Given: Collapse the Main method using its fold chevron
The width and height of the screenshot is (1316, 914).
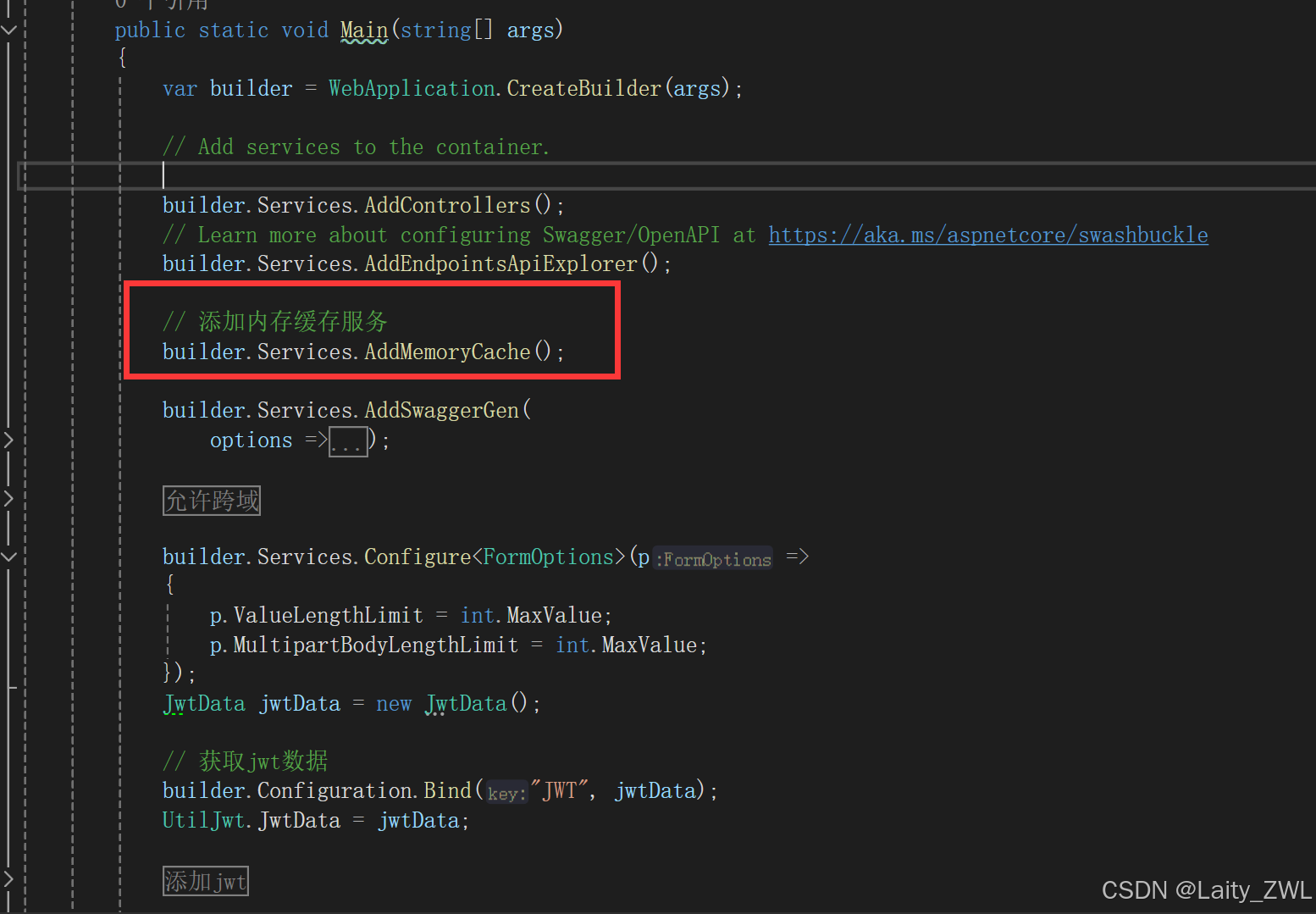Looking at the screenshot, I should [8, 29].
